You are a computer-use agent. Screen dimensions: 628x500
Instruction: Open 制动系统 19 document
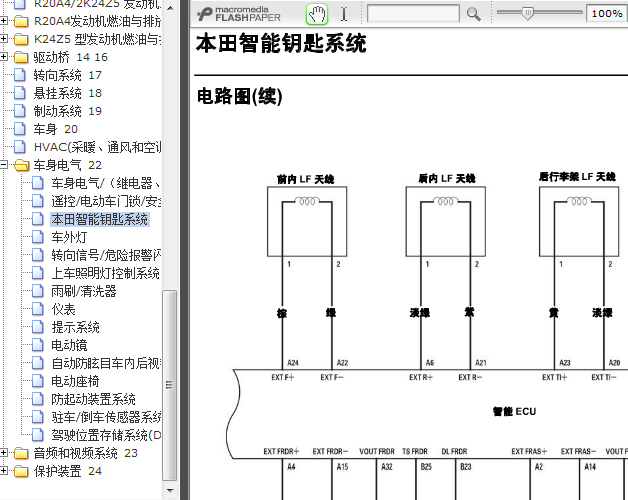pyautogui.click(x=68, y=111)
